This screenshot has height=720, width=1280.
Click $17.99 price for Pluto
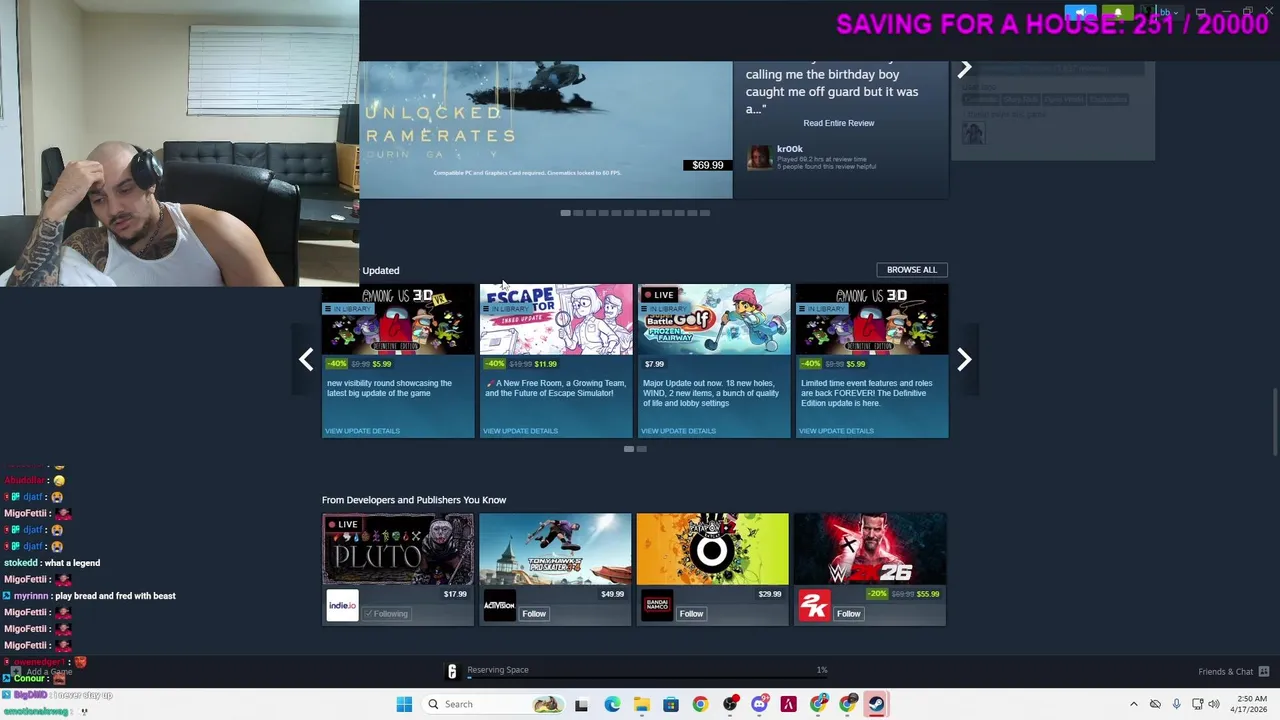tap(455, 594)
